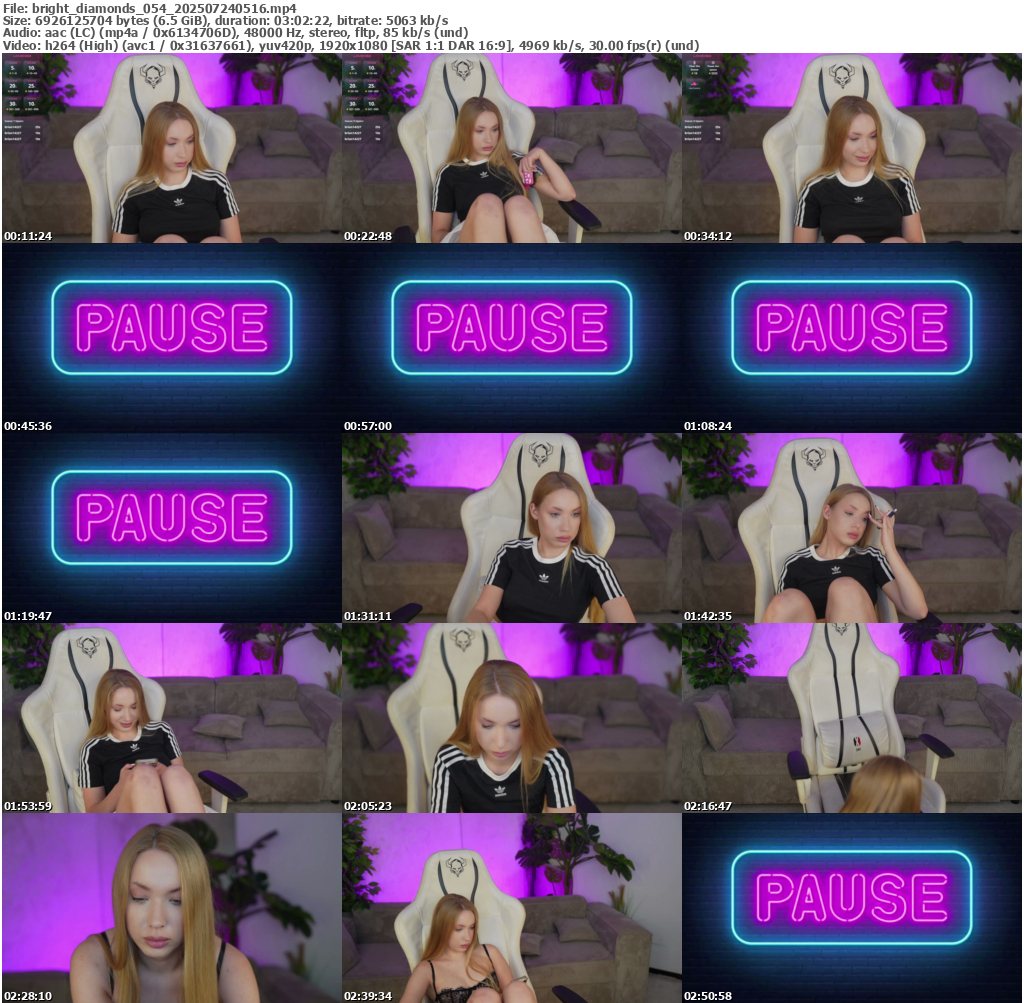Select the frame labeled 00:22:48

[x=511, y=148]
